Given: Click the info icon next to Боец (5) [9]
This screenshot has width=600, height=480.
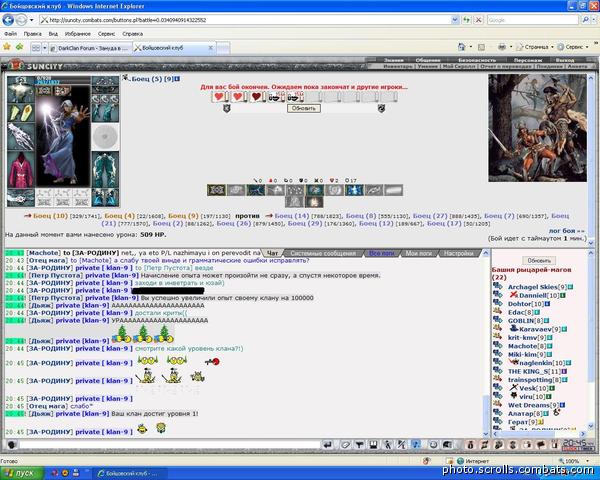Looking at the screenshot, I should click(x=177, y=79).
